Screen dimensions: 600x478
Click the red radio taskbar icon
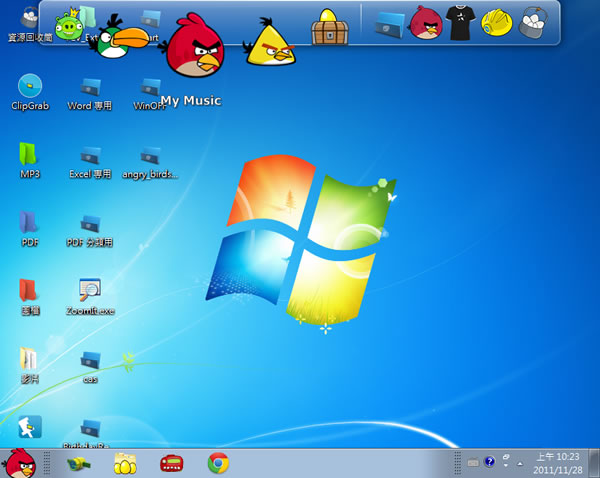[171, 462]
